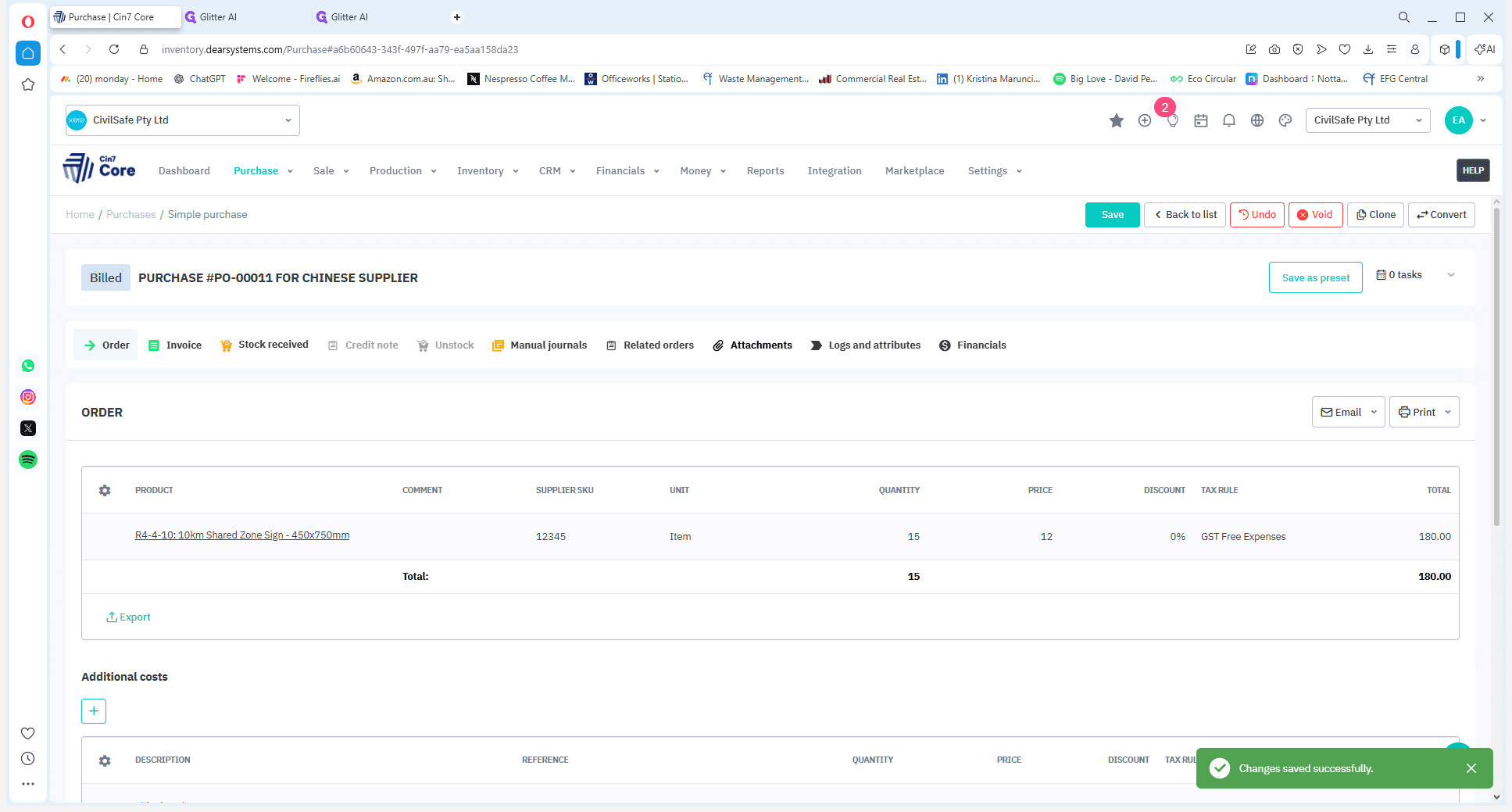The width and height of the screenshot is (1512, 812).
Task: Click the Cin7 Core logo
Action: pos(99,168)
